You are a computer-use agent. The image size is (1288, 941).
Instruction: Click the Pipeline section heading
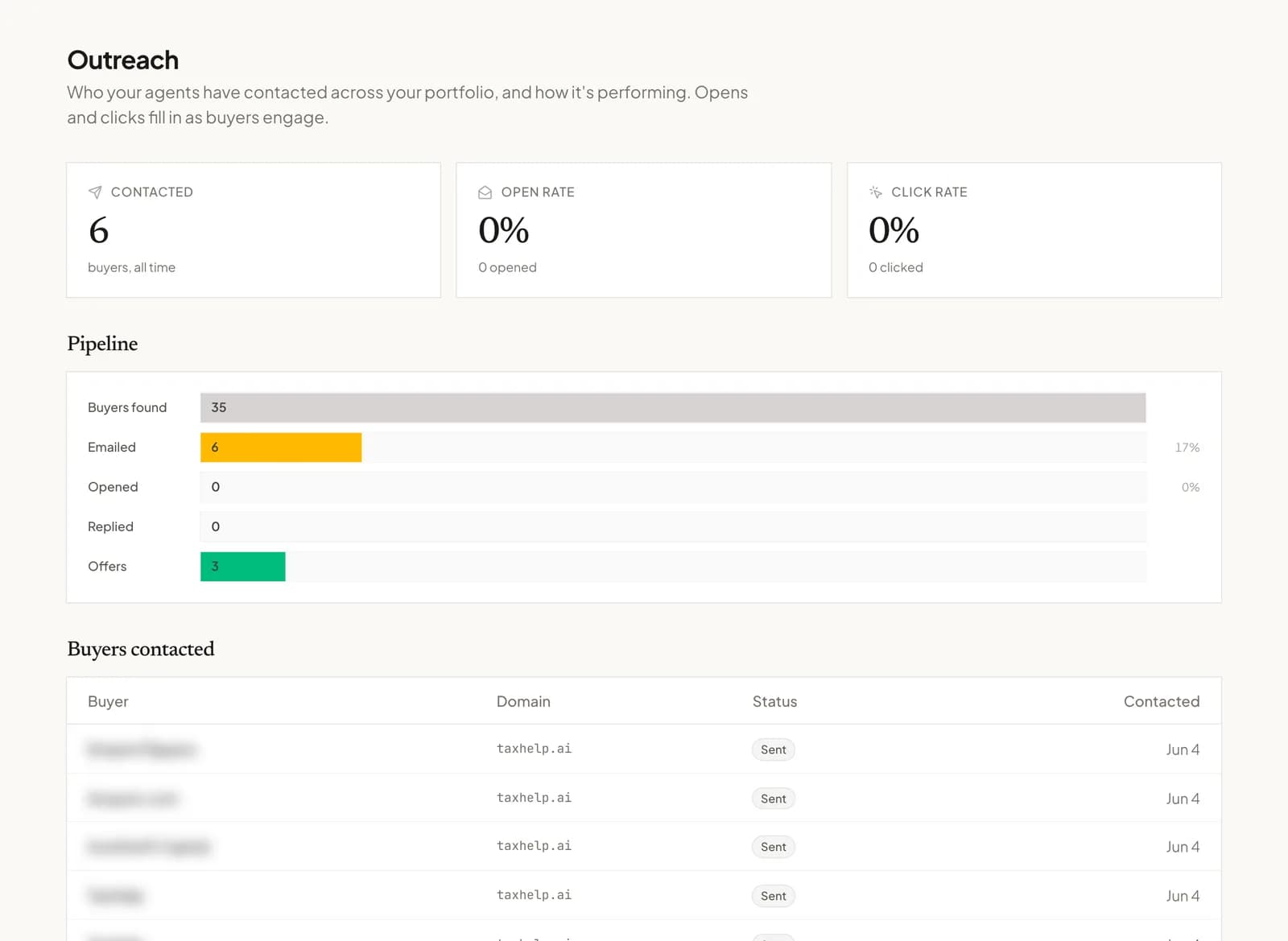coord(102,344)
